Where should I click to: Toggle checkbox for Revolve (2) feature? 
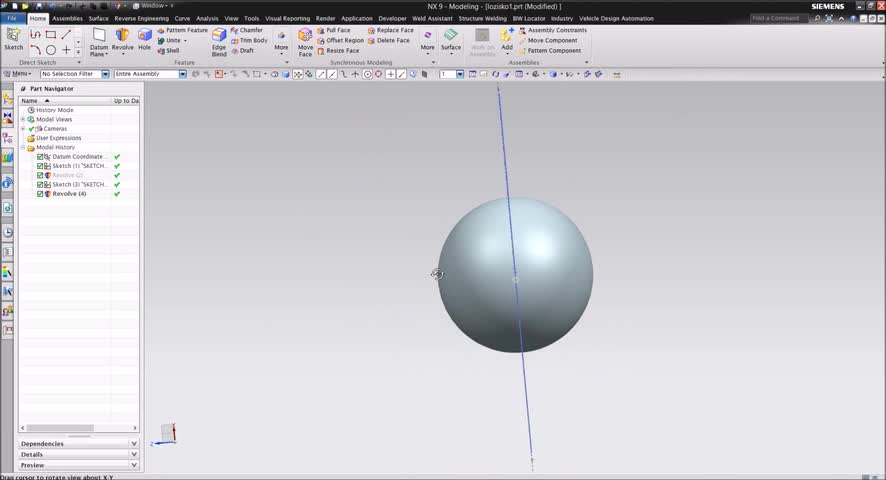coord(40,175)
